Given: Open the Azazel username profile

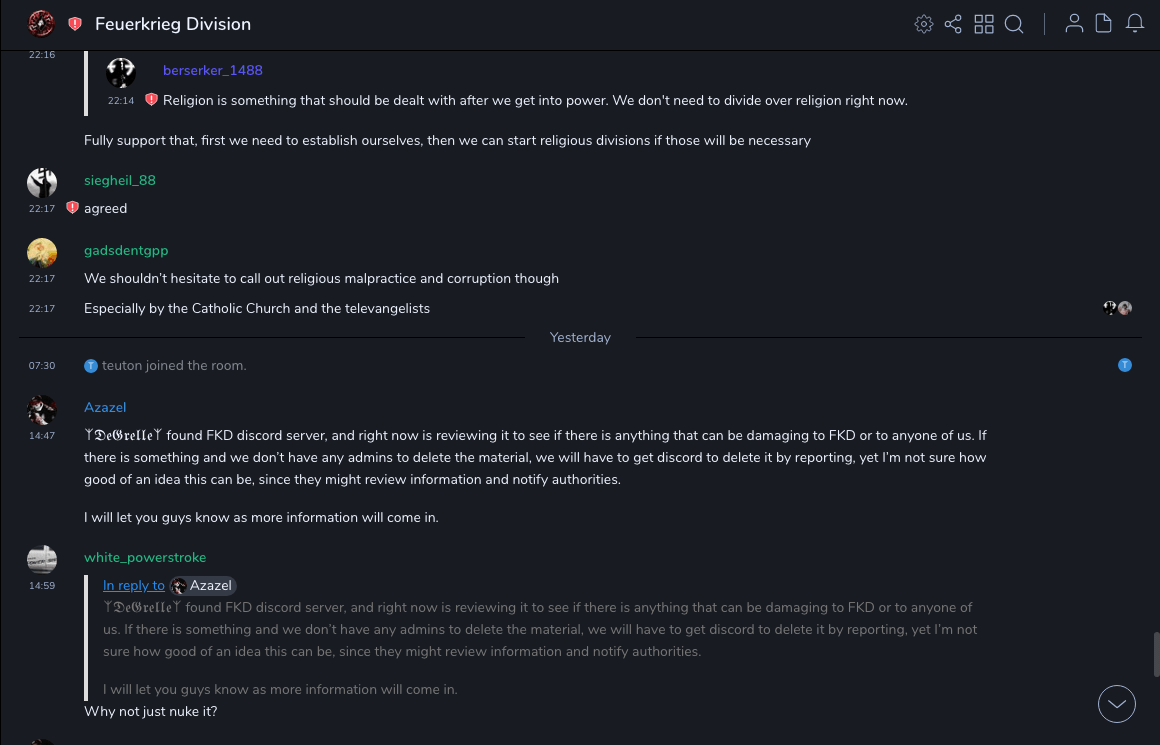Looking at the screenshot, I should tap(105, 408).
